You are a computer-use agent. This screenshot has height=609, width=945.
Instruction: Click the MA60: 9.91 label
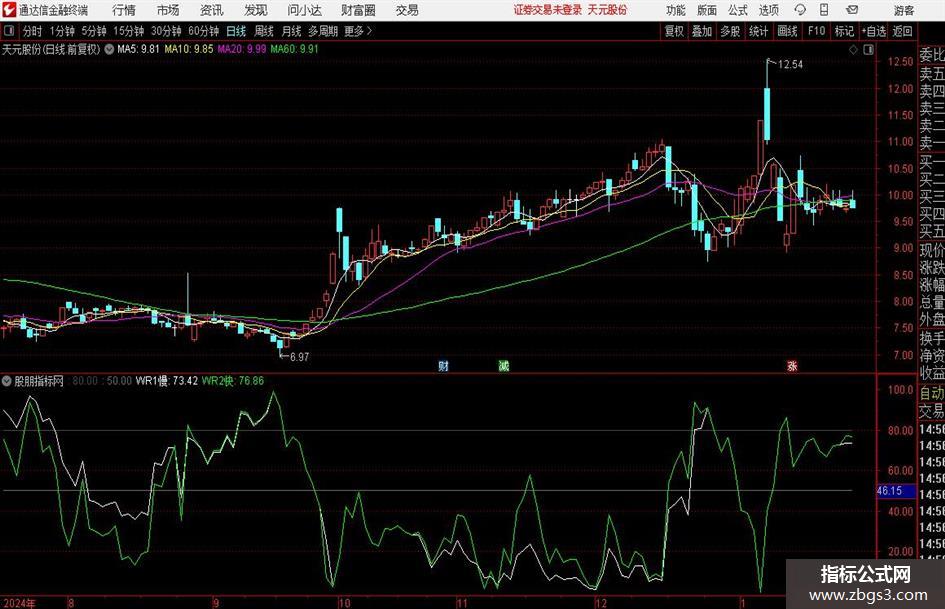(x=295, y=49)
